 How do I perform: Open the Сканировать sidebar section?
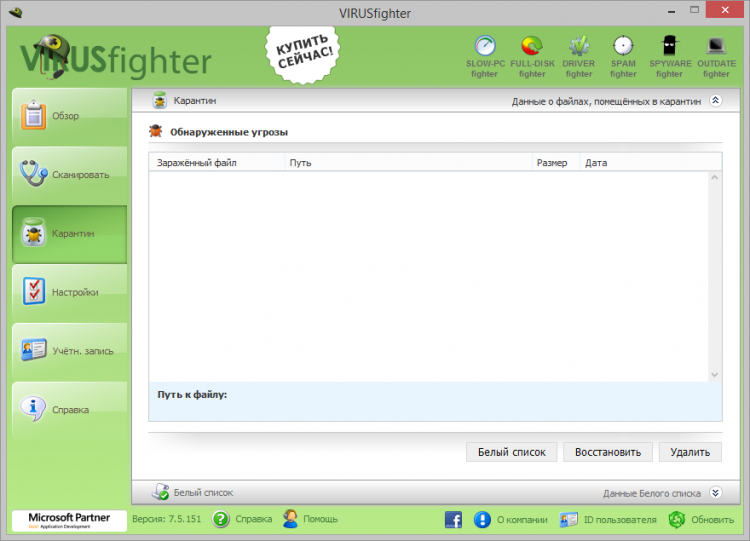point(69,175)
